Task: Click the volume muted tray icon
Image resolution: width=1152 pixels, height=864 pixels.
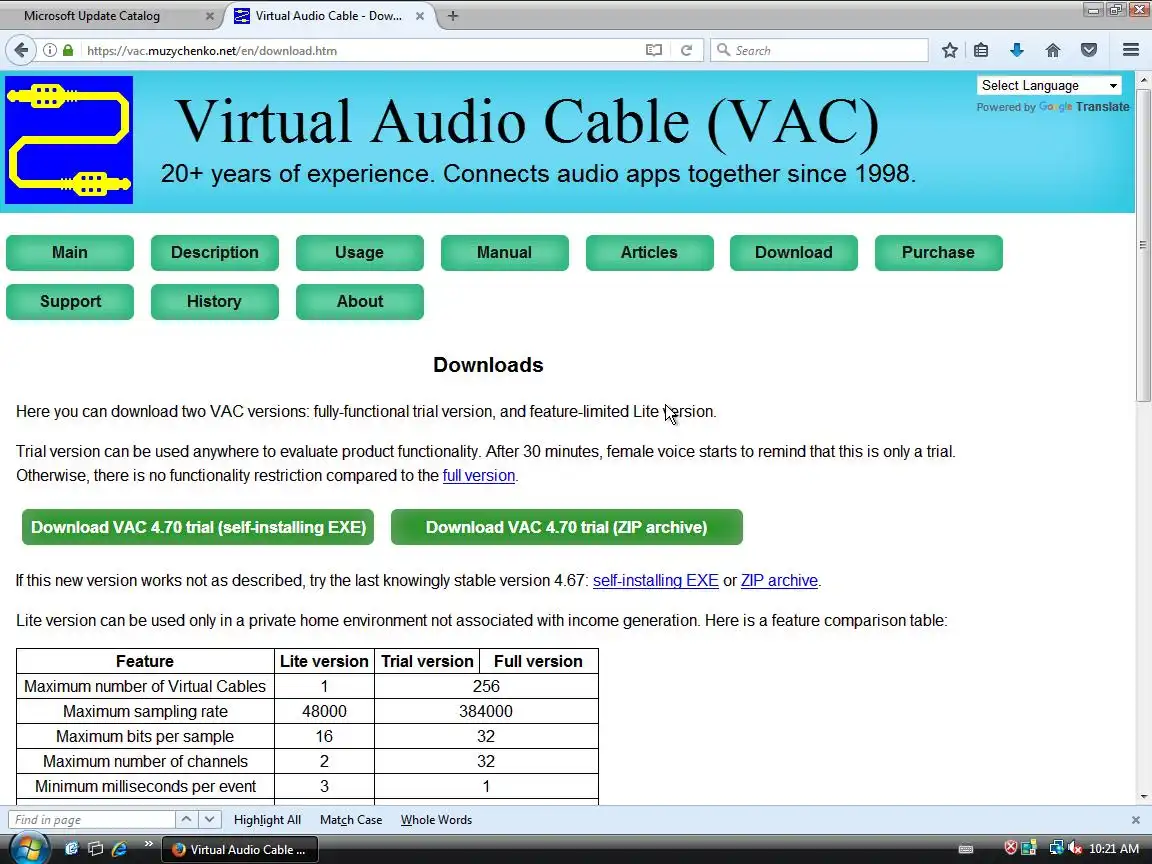Action: coord(1075,849)
